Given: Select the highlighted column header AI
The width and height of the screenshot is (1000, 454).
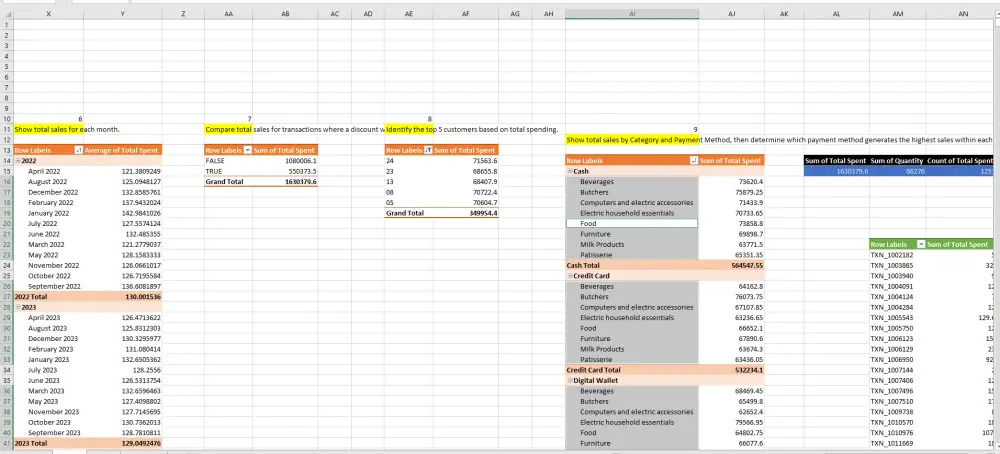Looking at the screenshot, I should 631,13.
